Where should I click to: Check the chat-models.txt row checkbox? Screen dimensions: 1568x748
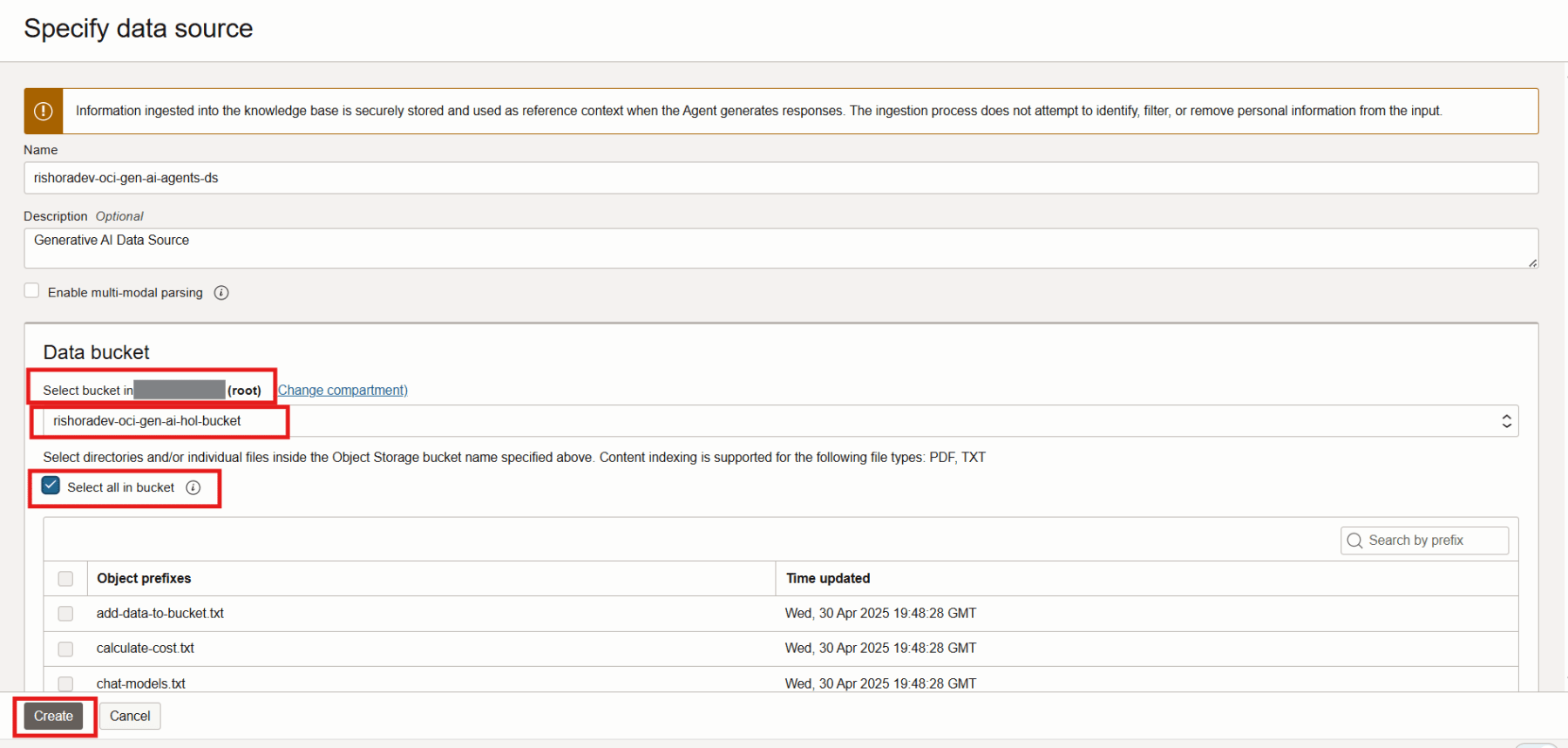tap(65, 683)
